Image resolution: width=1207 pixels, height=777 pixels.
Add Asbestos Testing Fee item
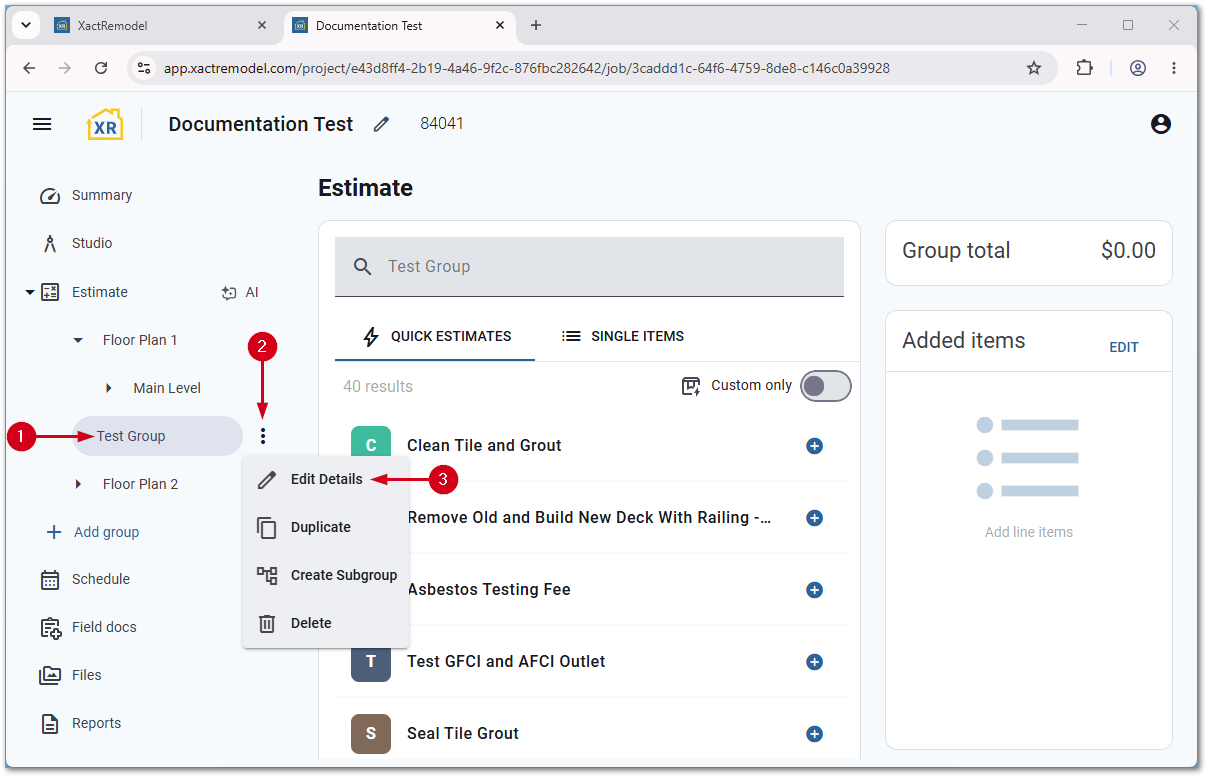[x=814, y=590]
